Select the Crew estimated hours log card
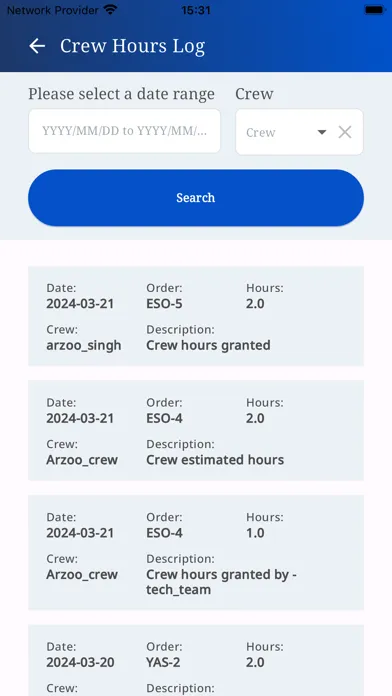 pos(196,430)
